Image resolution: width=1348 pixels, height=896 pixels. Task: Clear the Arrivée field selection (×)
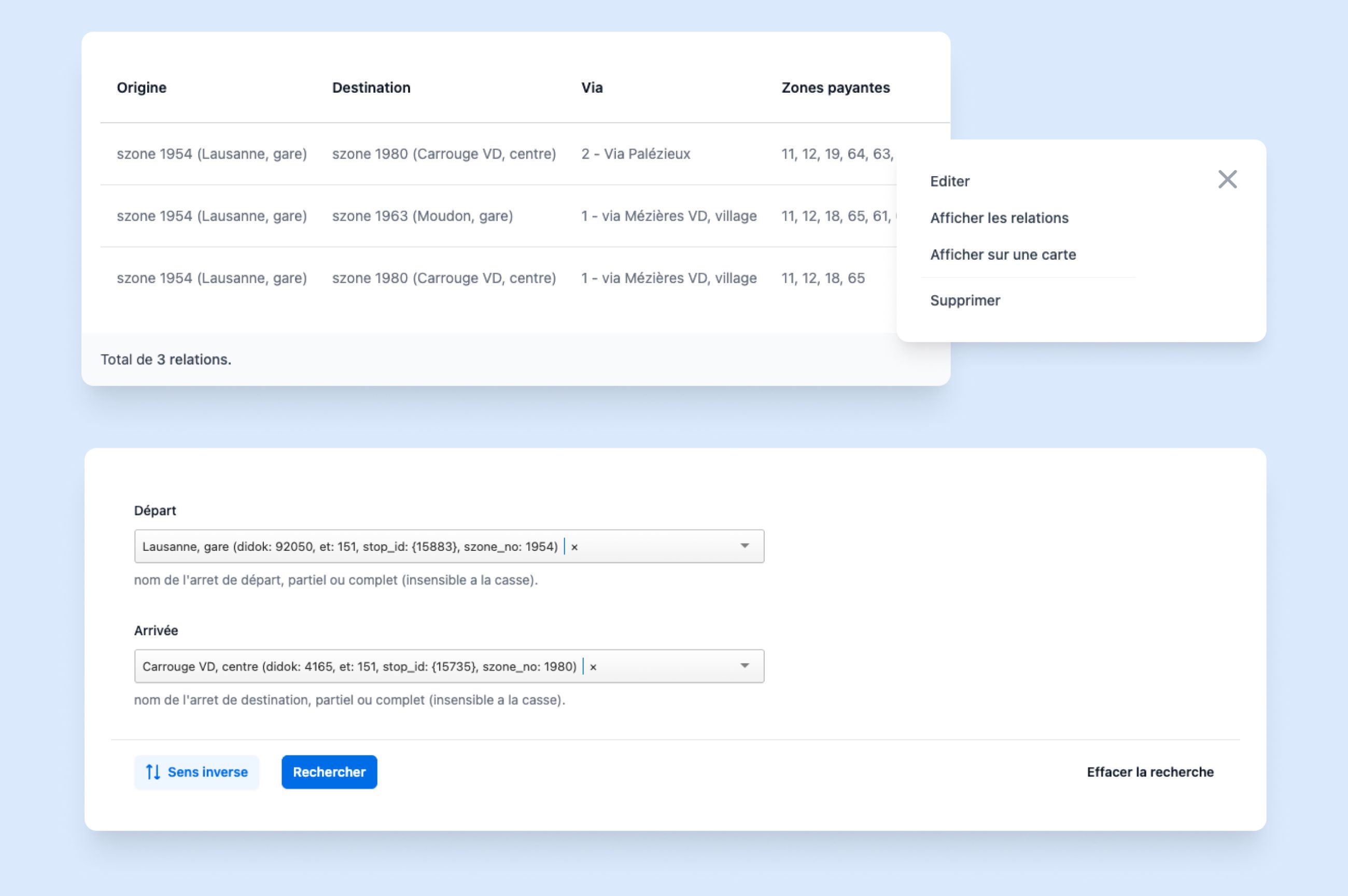click(594, 667)
